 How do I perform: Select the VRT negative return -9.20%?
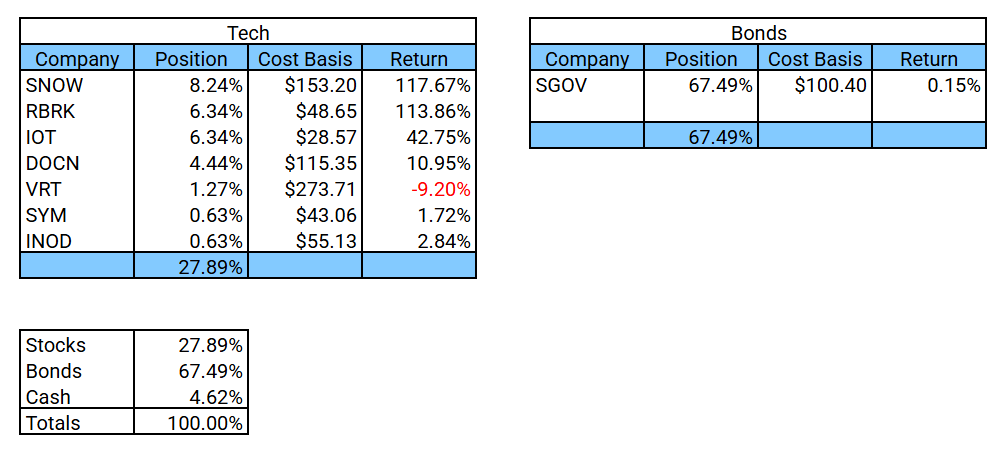coord(419,190)
